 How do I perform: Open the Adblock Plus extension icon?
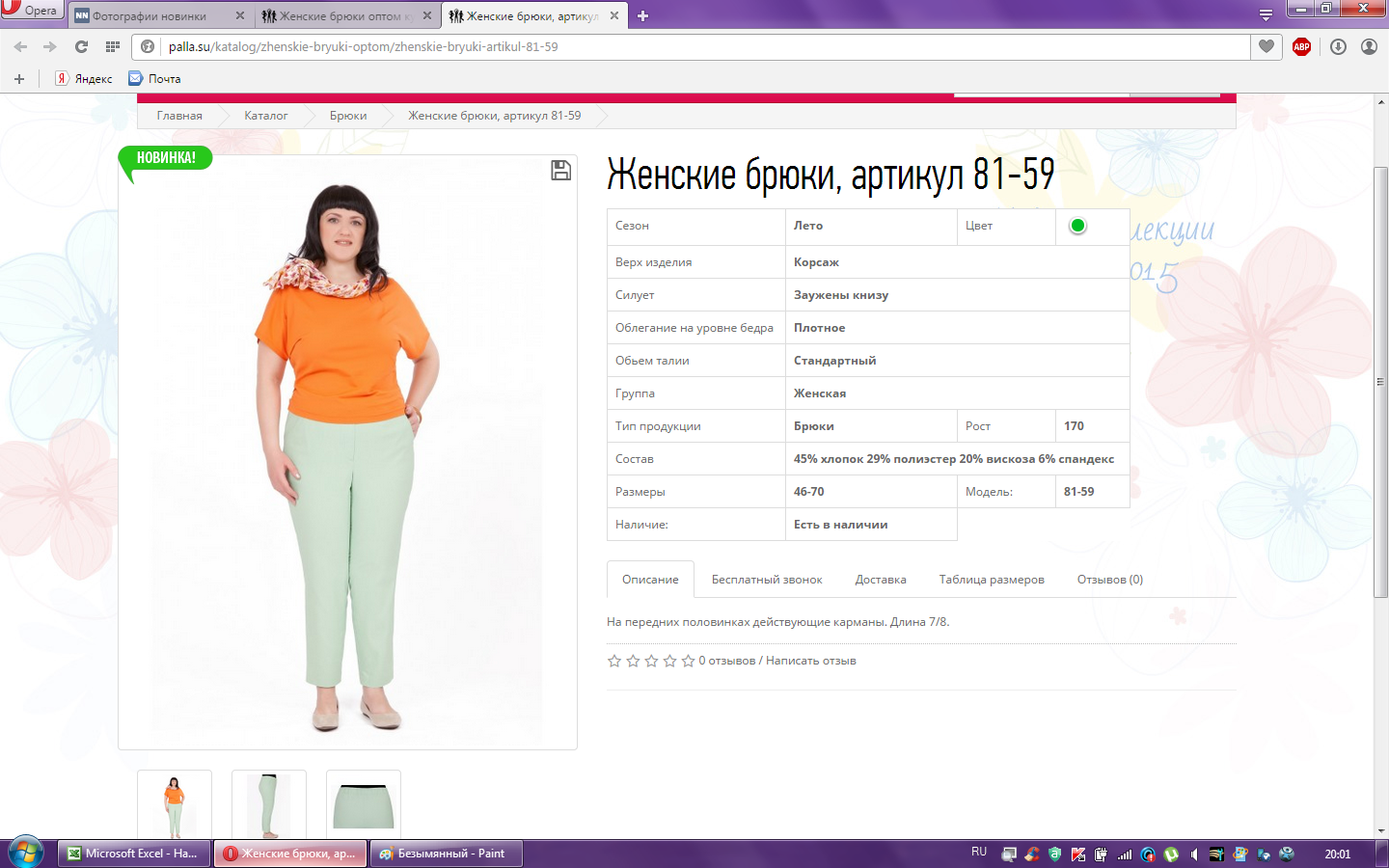[1301, 46]
